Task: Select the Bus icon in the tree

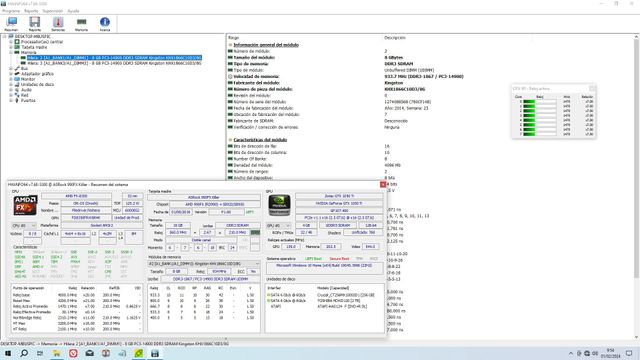Action: coord(17,69)
